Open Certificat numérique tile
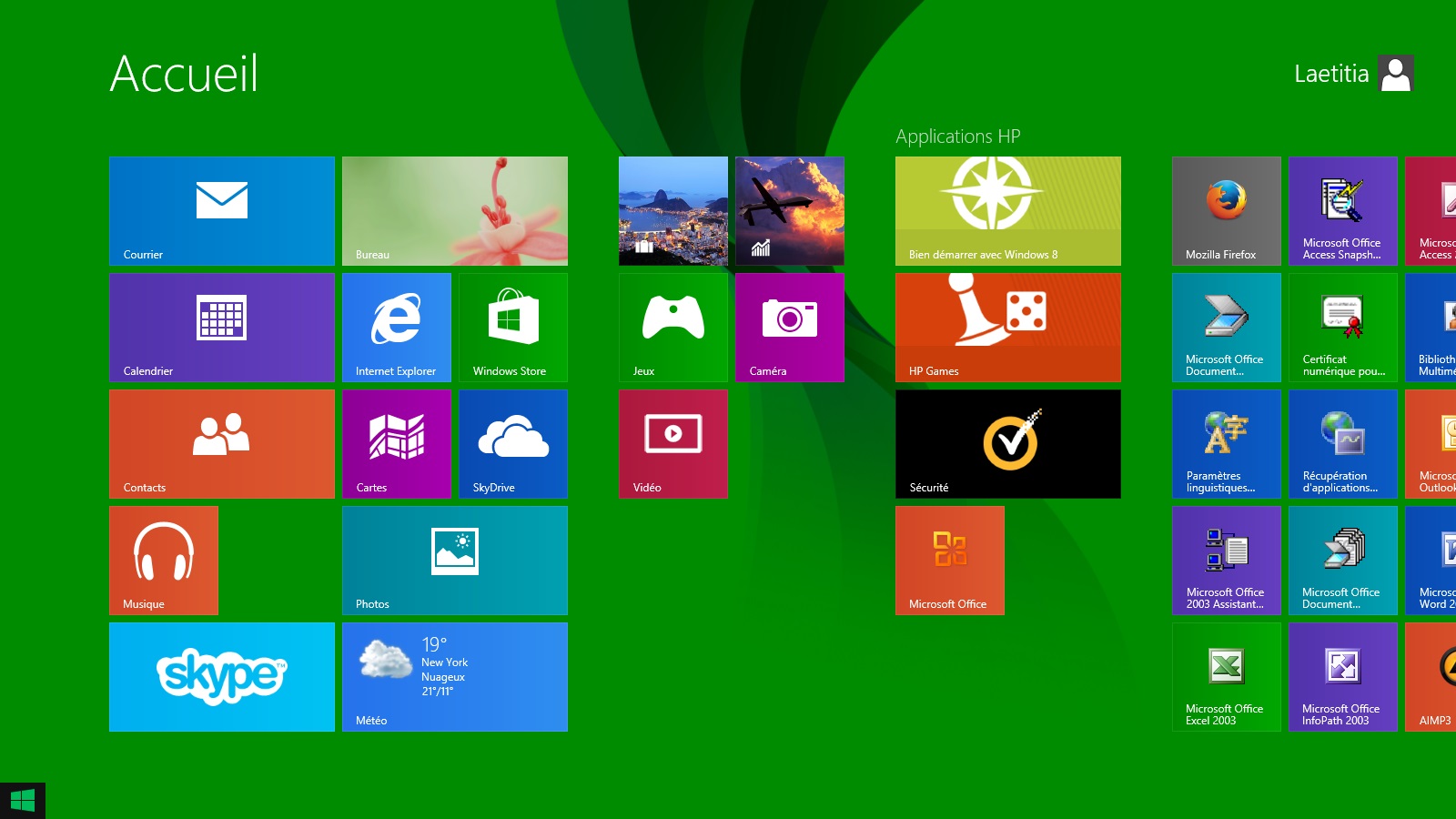The height and width of the screenshot is (819, 1456). tap(1343, 328)
